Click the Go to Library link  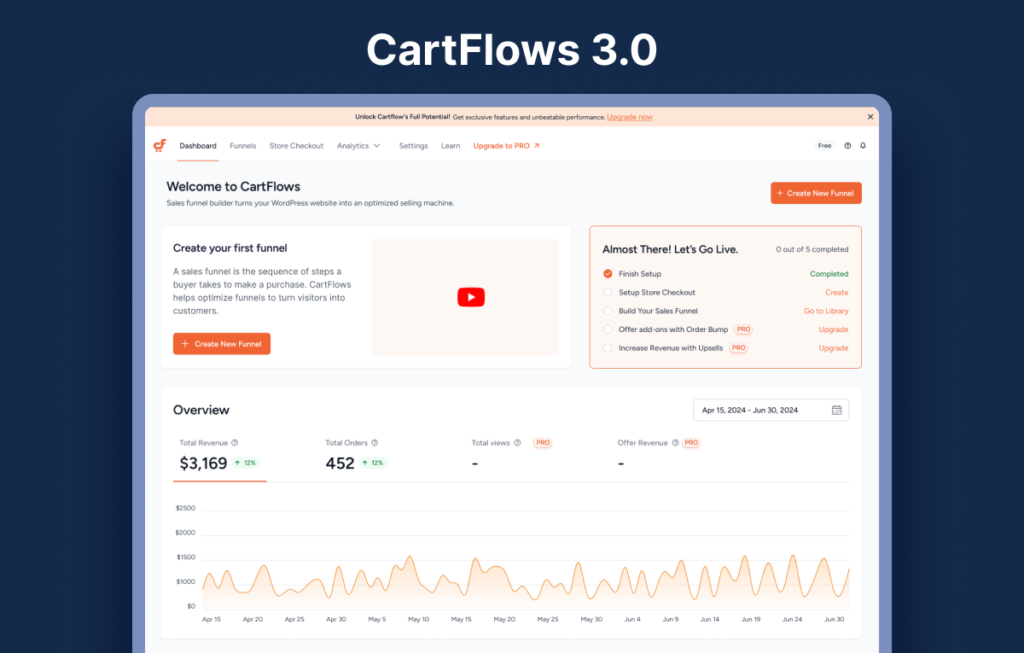pyautogui.click(x=826, y=311)
